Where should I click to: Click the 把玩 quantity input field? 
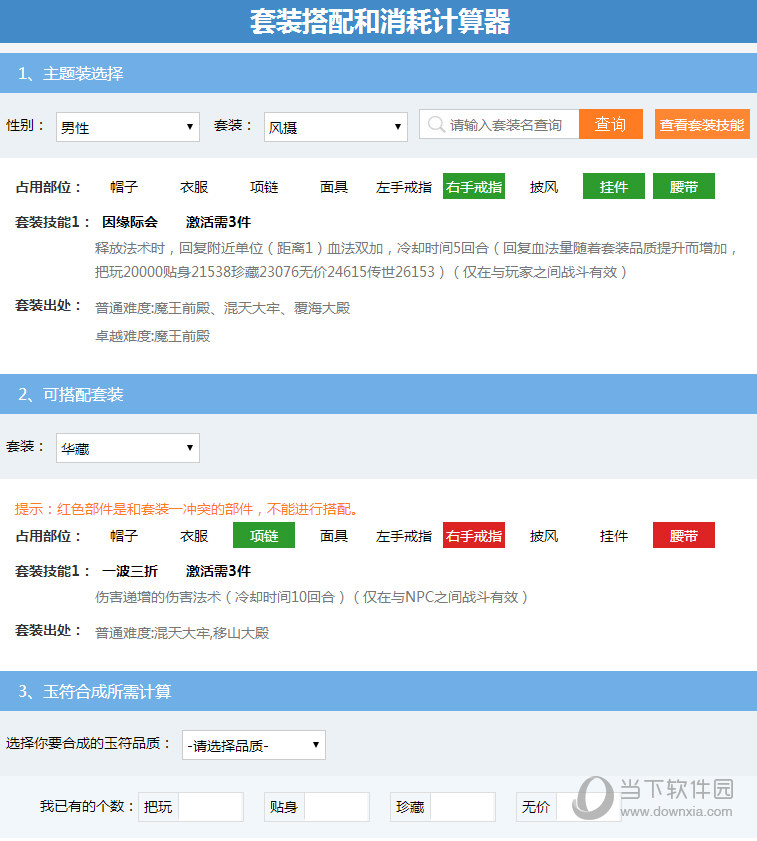210,807
